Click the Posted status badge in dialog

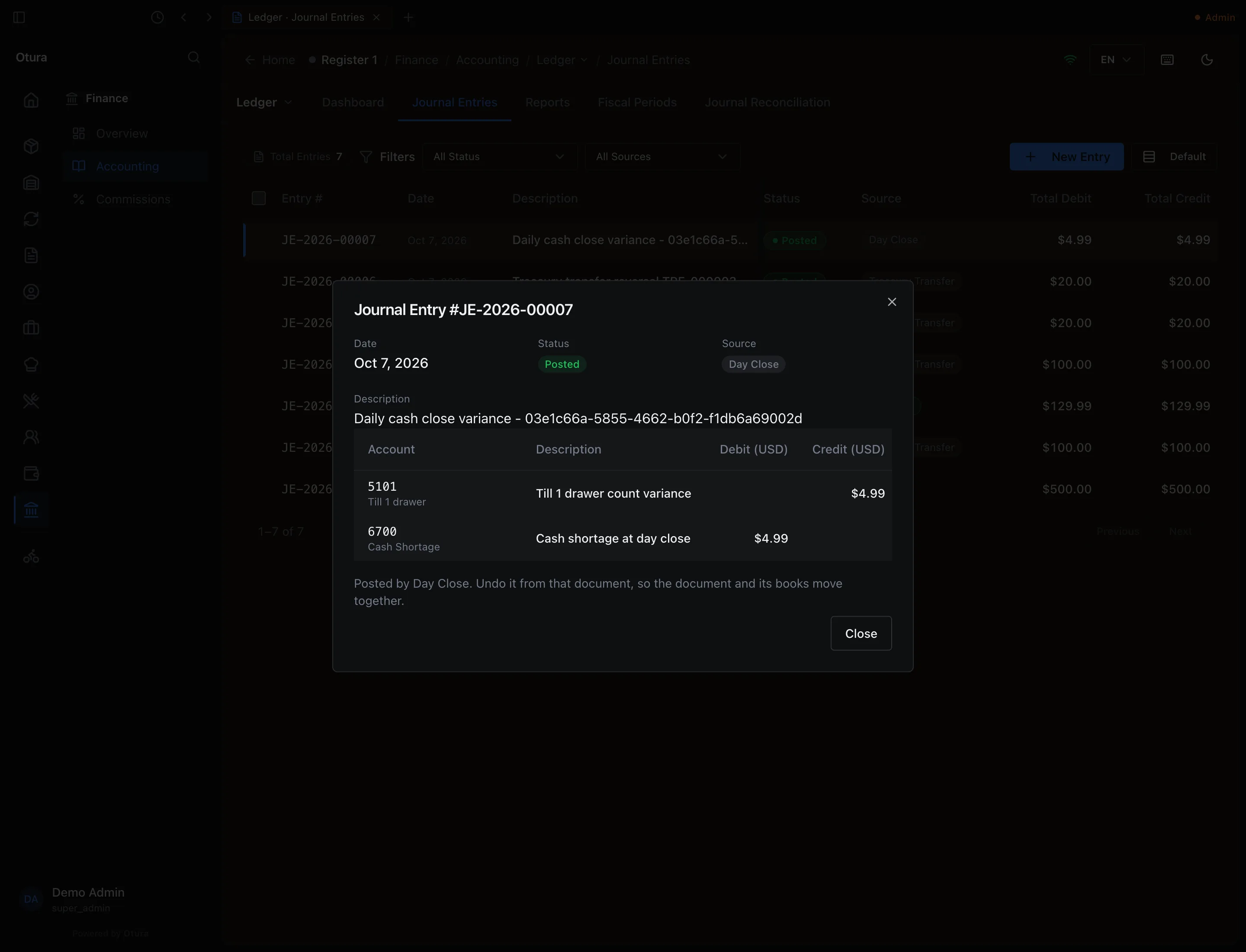point(562,364)
